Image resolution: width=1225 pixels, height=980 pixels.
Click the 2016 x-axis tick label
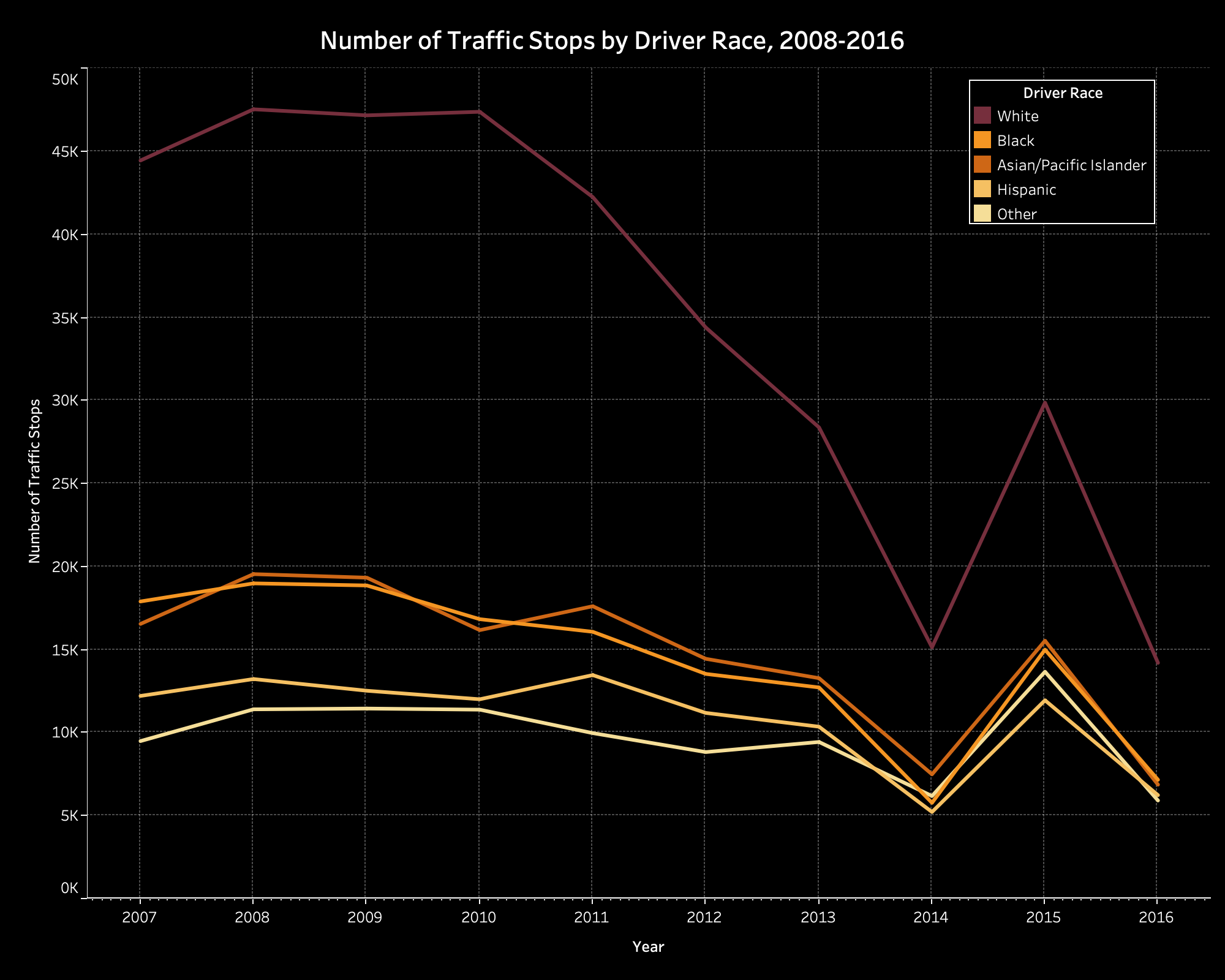point(1156,918)
